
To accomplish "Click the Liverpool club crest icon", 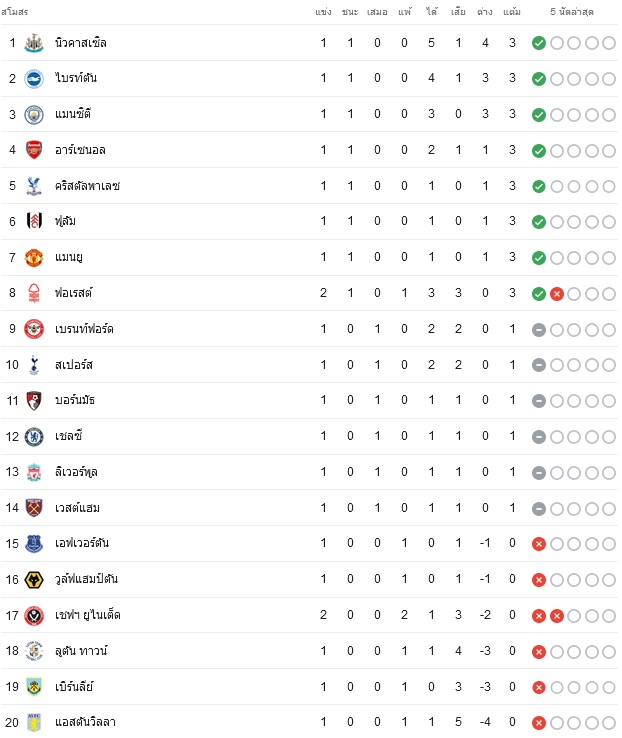I will pos(34,473).
